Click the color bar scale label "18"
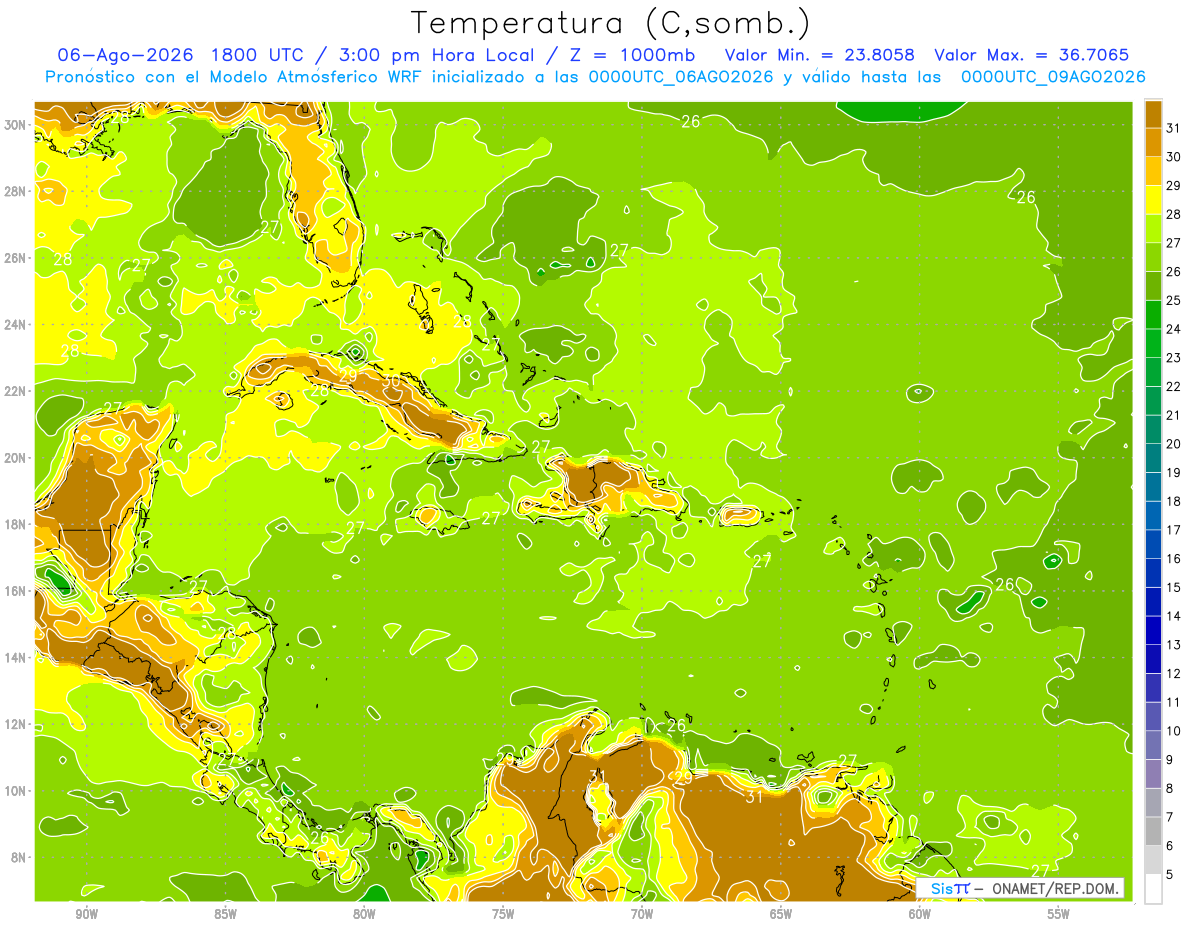This screenshot has width=1200, height=927. pyautogui.click(x=1173, y=501)
